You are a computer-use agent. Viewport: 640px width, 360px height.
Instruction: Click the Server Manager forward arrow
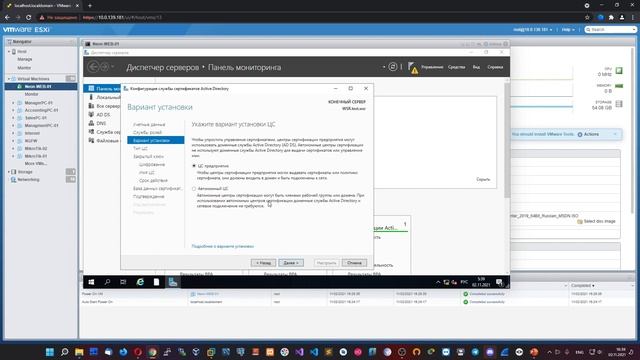coord(104,67)
